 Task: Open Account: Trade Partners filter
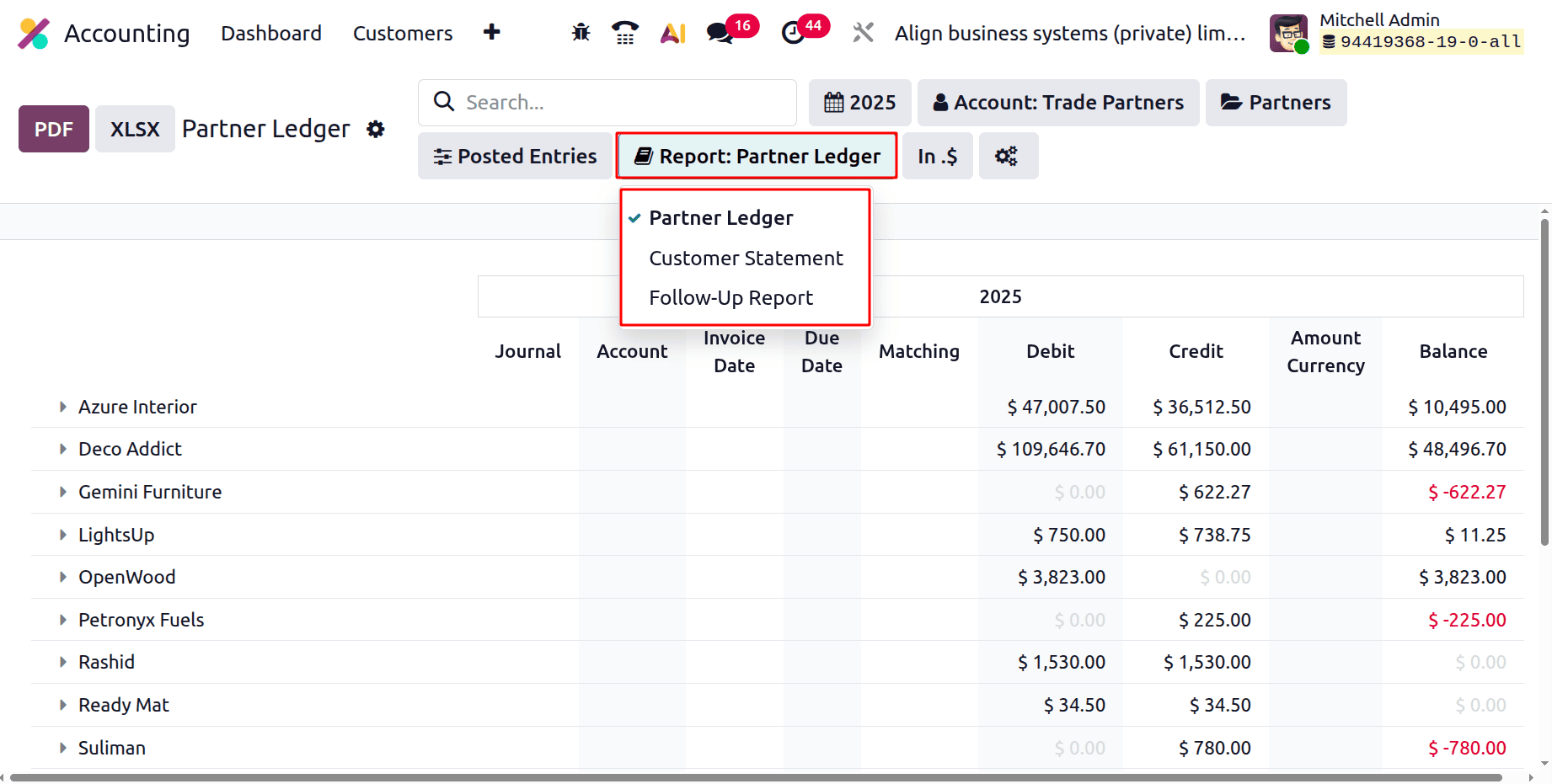pos(1058,103)
